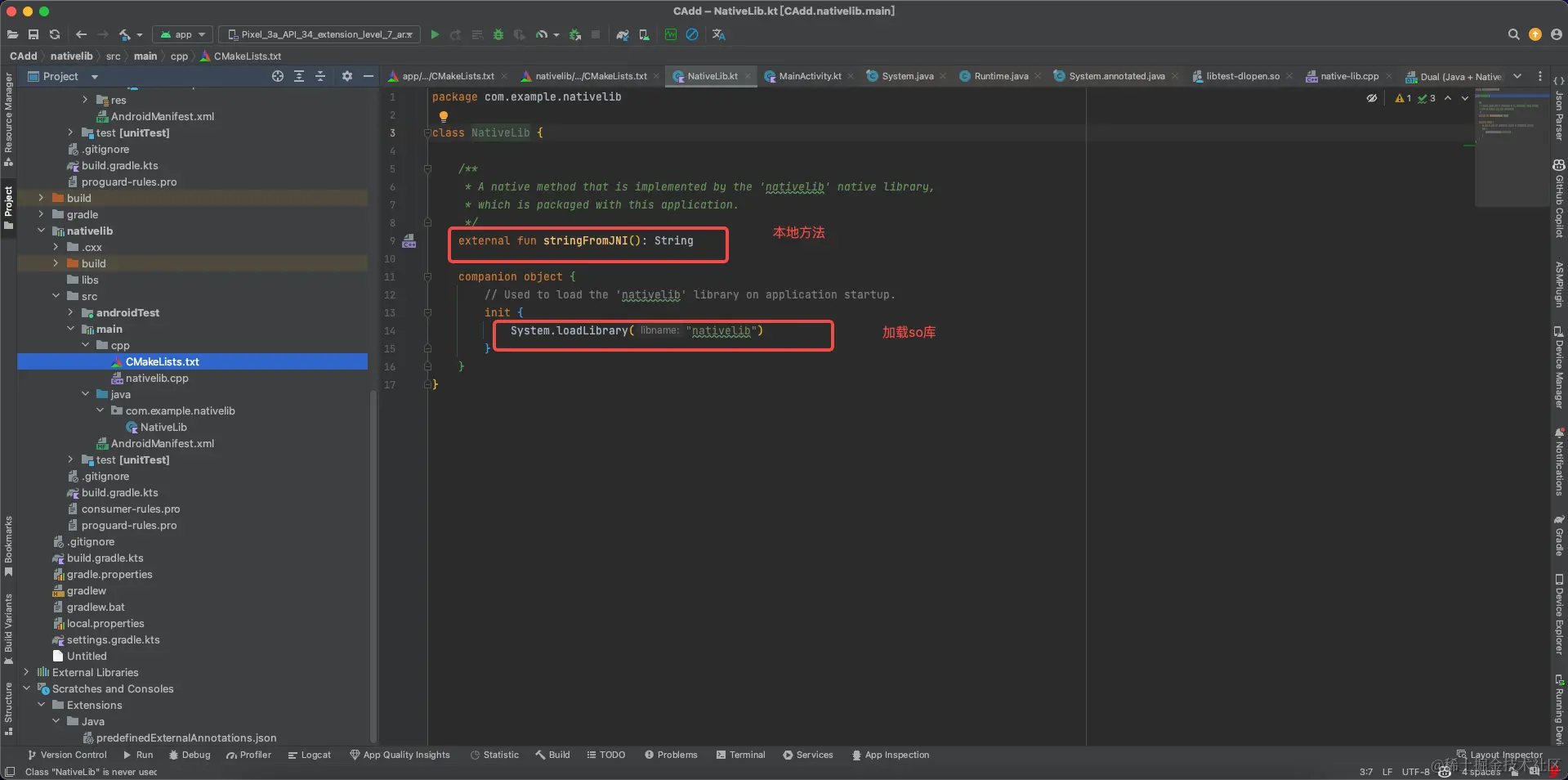Collapse the cpp folder
The width and height of the screenshot is (1568, 780).
[x=85, y=345]
